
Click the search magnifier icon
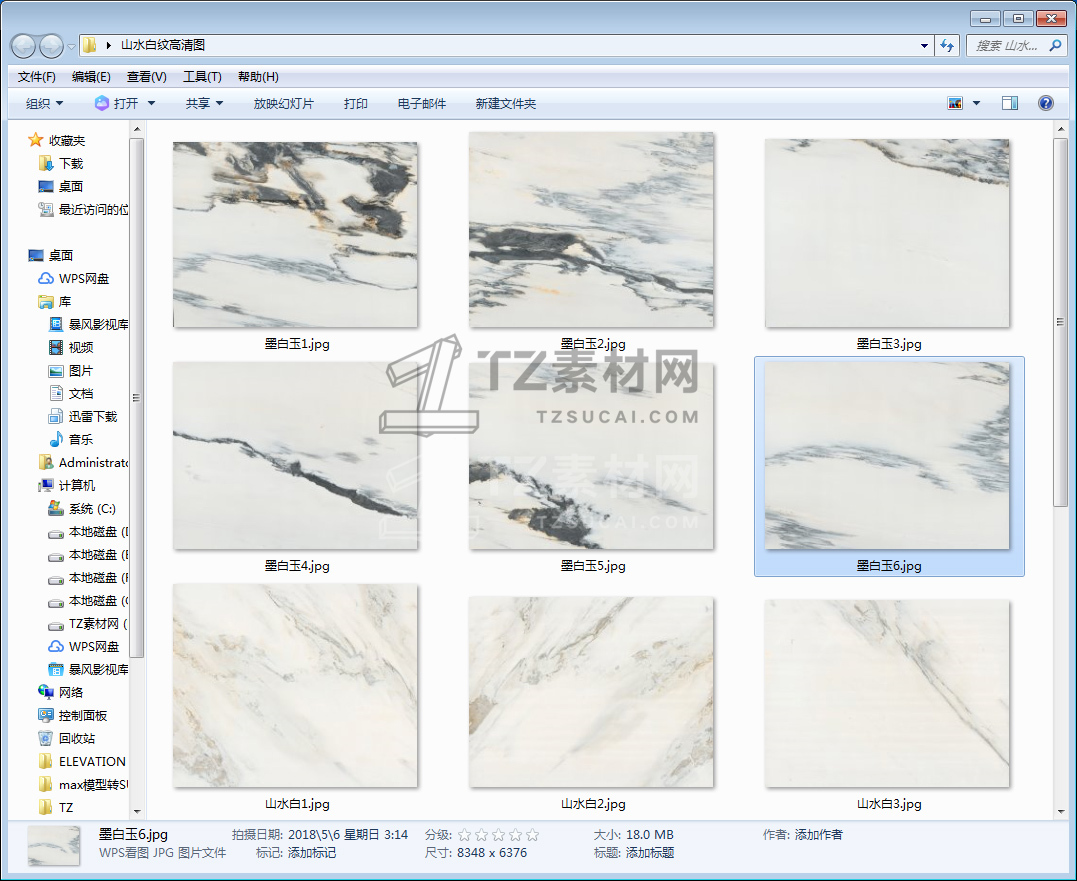point(1055,46)
